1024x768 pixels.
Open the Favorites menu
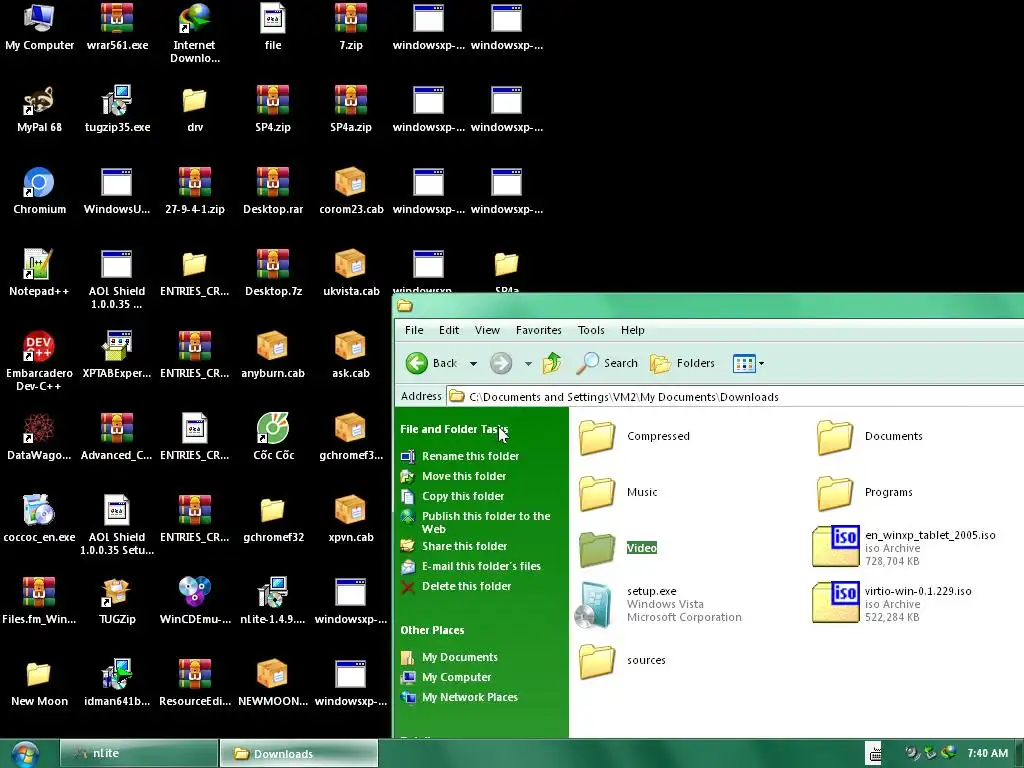pos(539,330)
